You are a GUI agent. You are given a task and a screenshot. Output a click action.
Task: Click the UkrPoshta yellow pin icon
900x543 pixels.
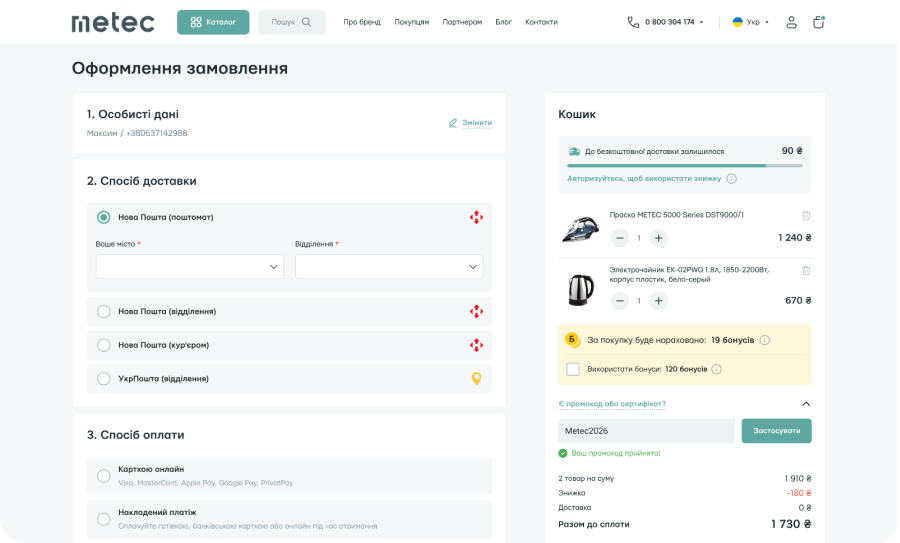pyautogui.click(x=476, y=379)
